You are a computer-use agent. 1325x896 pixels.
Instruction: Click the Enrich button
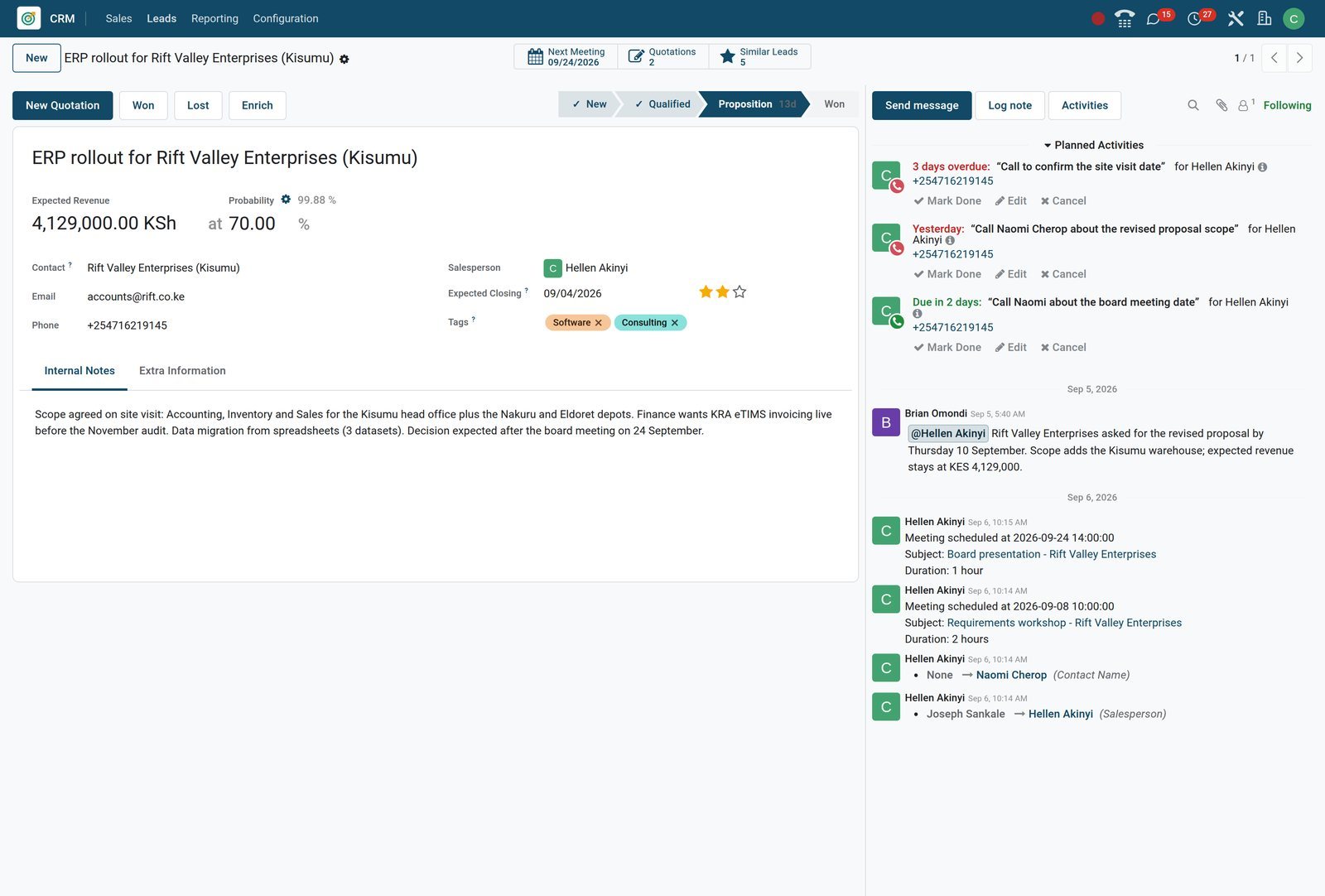pyautogui.click(x=258, y=105)
